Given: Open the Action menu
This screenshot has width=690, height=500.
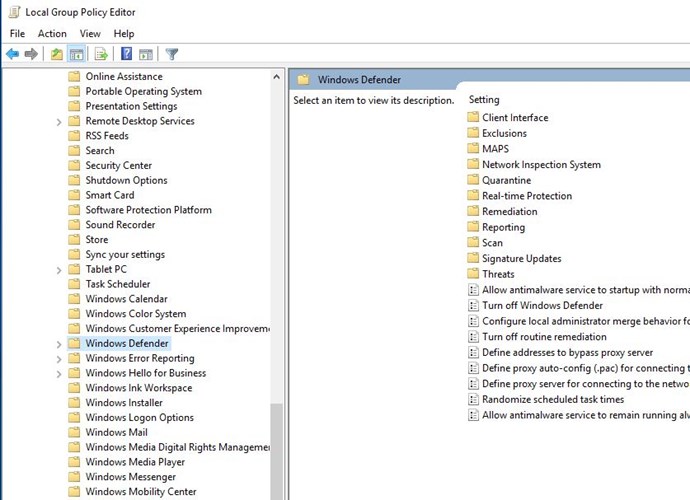Looking at the screenshot, I should pos(52,33).
